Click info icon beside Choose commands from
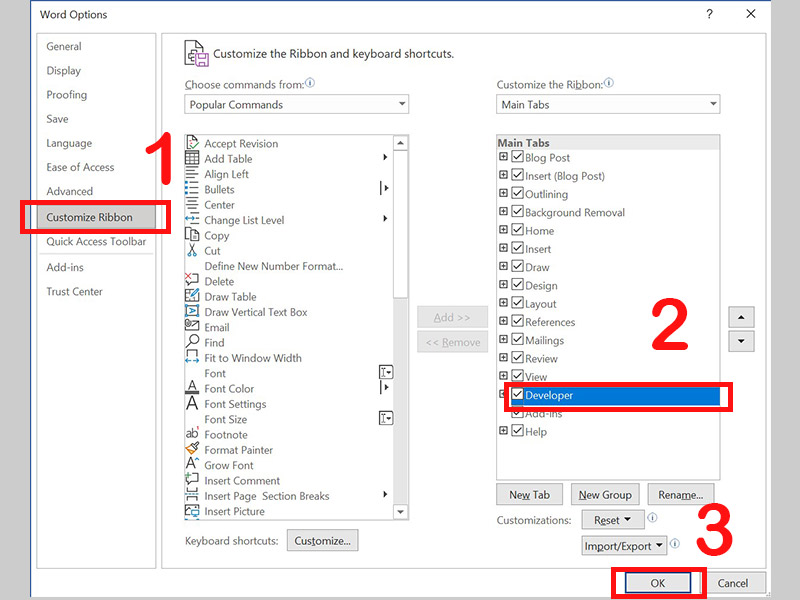Viewport: 800px width, 600px height. point(310,83)
